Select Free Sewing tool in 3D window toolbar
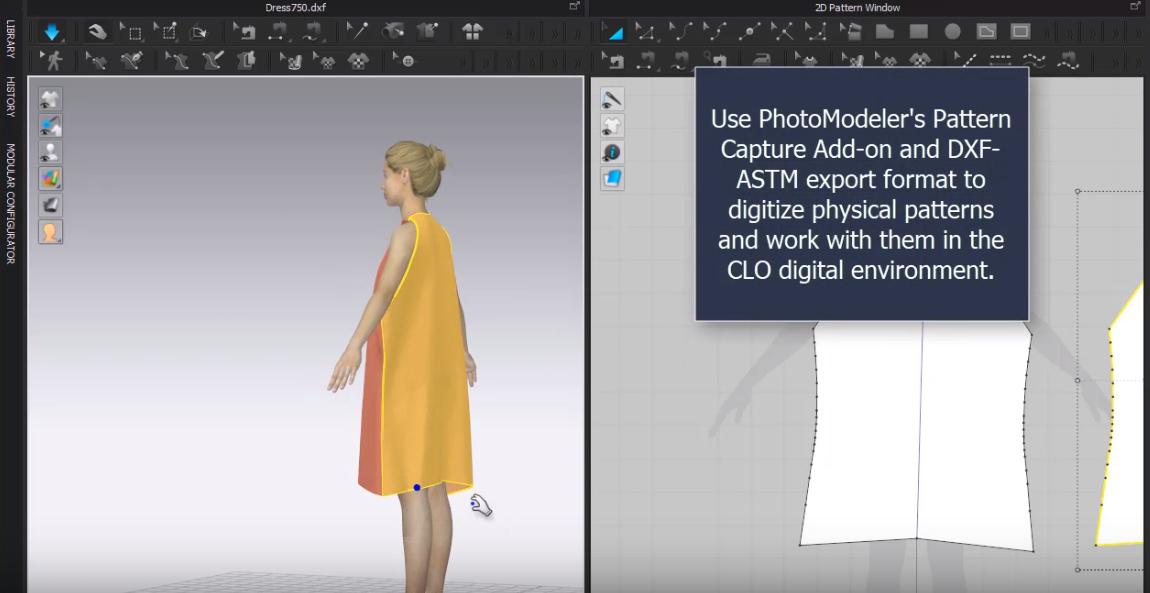 click(313, 32)
